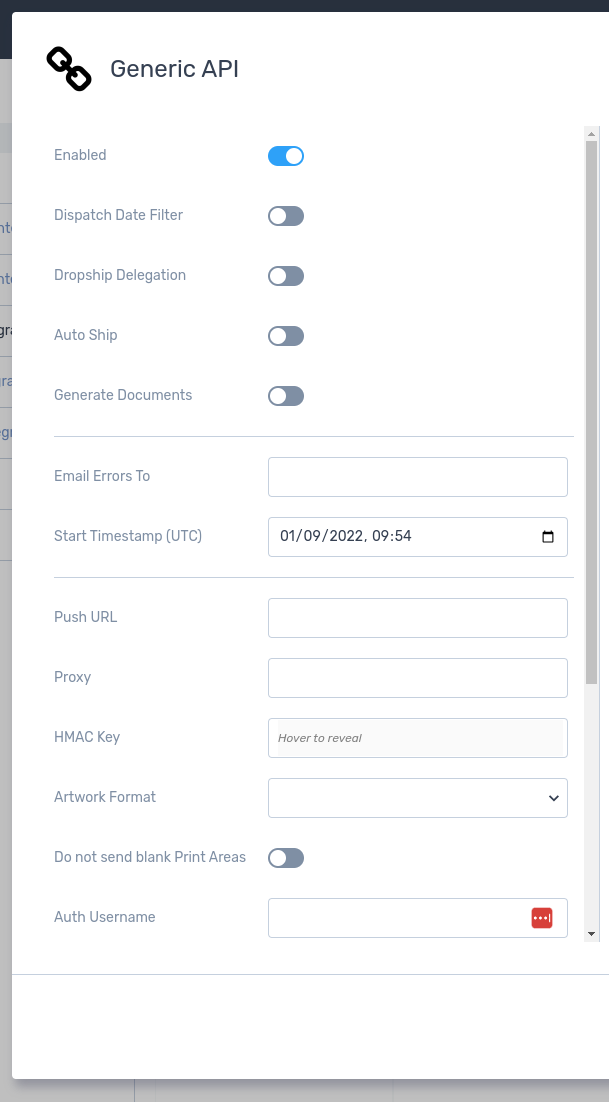Open calendar picker in Start Timestamp field
609x1102 pixels.
click(x=548, y=537)
